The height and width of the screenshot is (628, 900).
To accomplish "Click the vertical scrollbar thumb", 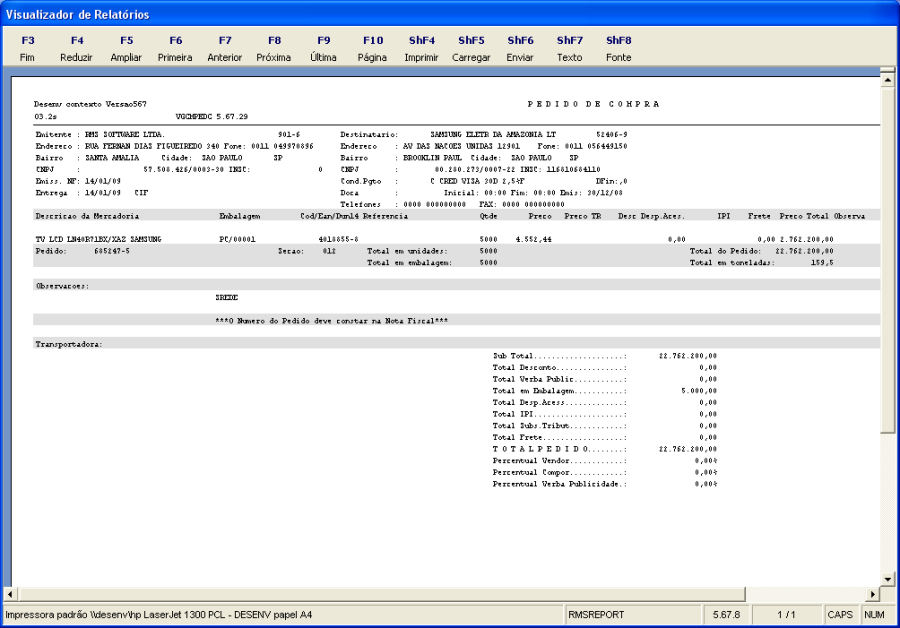I will tap(887, 259).
